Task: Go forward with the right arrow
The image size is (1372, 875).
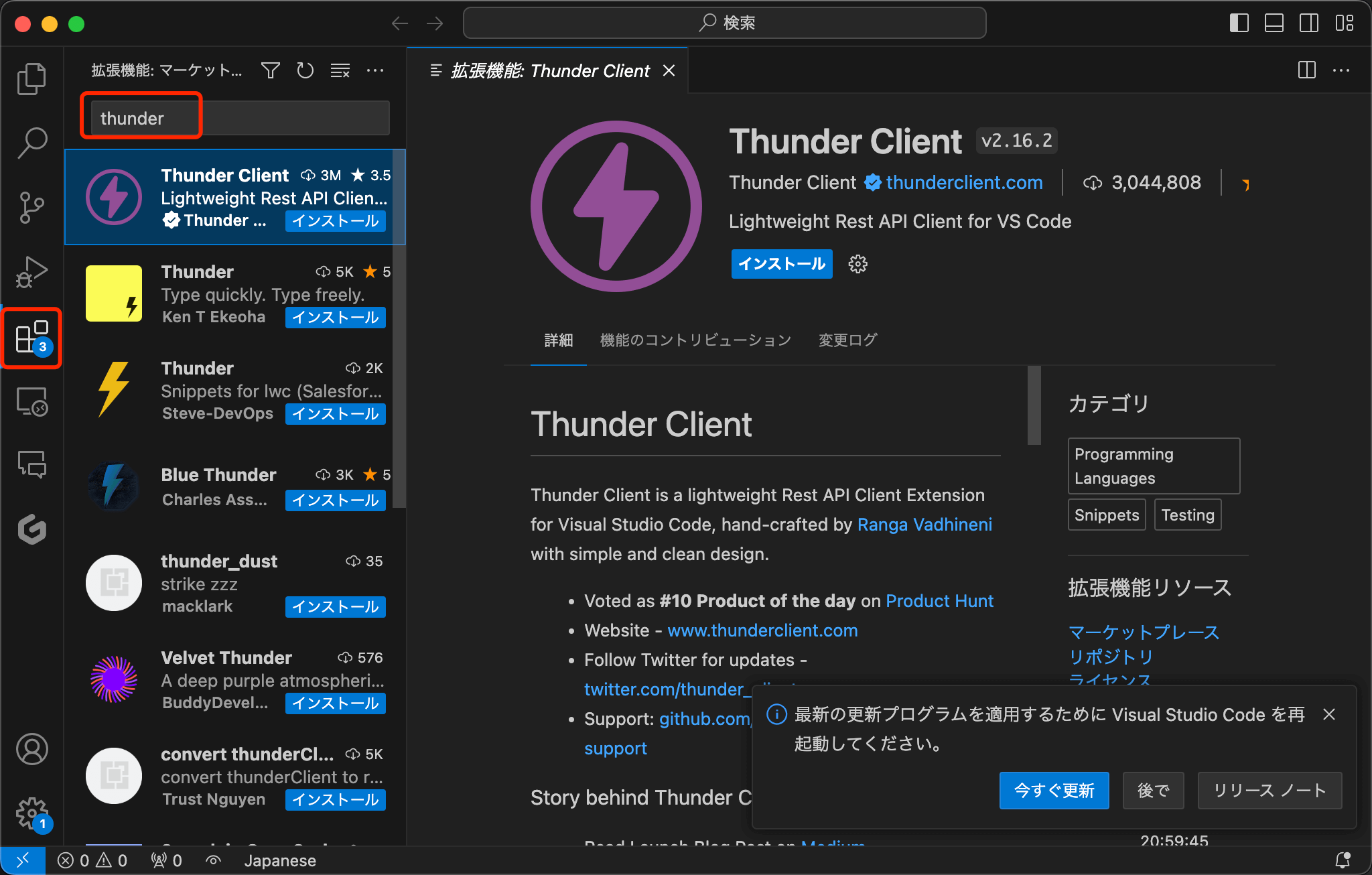Action: pyautogui.click(x=435, y=23)
